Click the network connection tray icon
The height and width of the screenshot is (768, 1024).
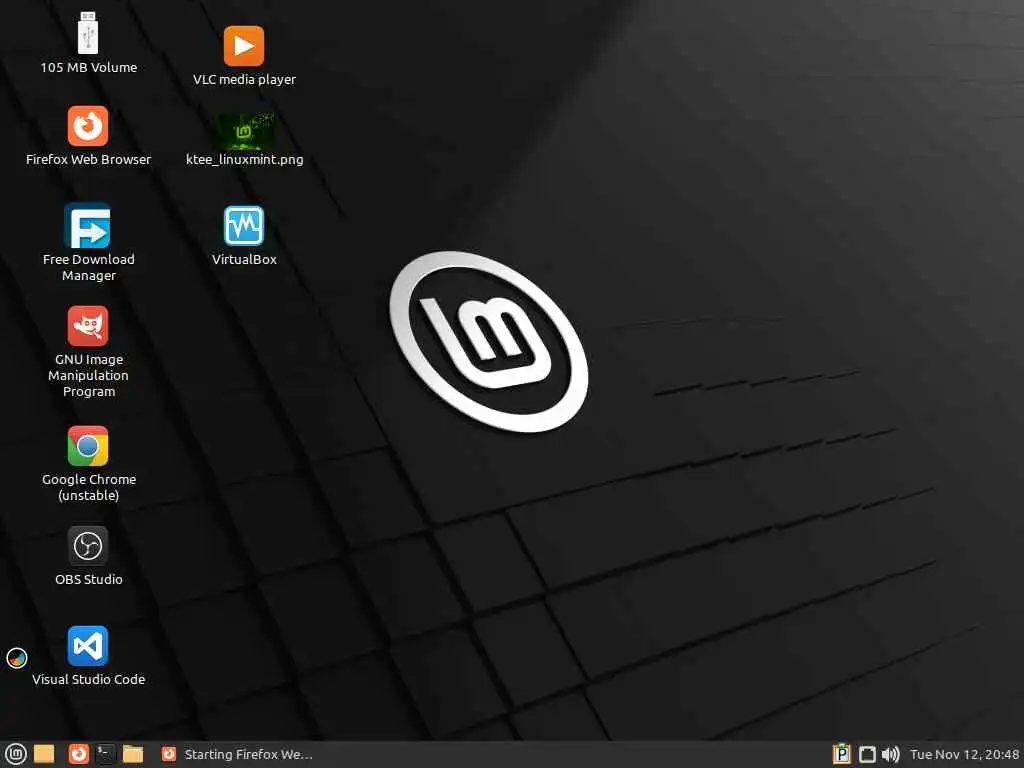867,755
